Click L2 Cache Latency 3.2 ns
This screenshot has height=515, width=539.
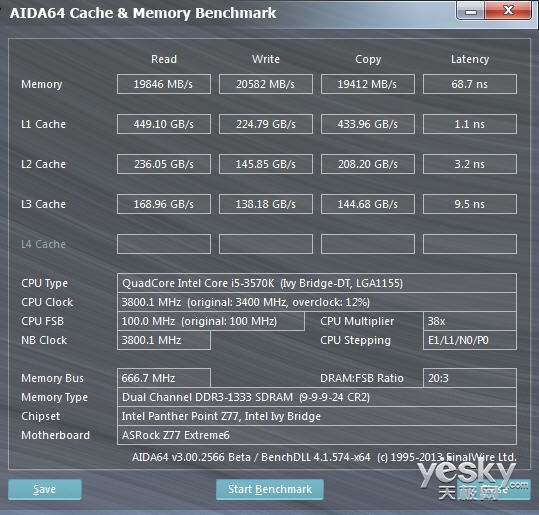pyautogui.click(x=470, y=164)
